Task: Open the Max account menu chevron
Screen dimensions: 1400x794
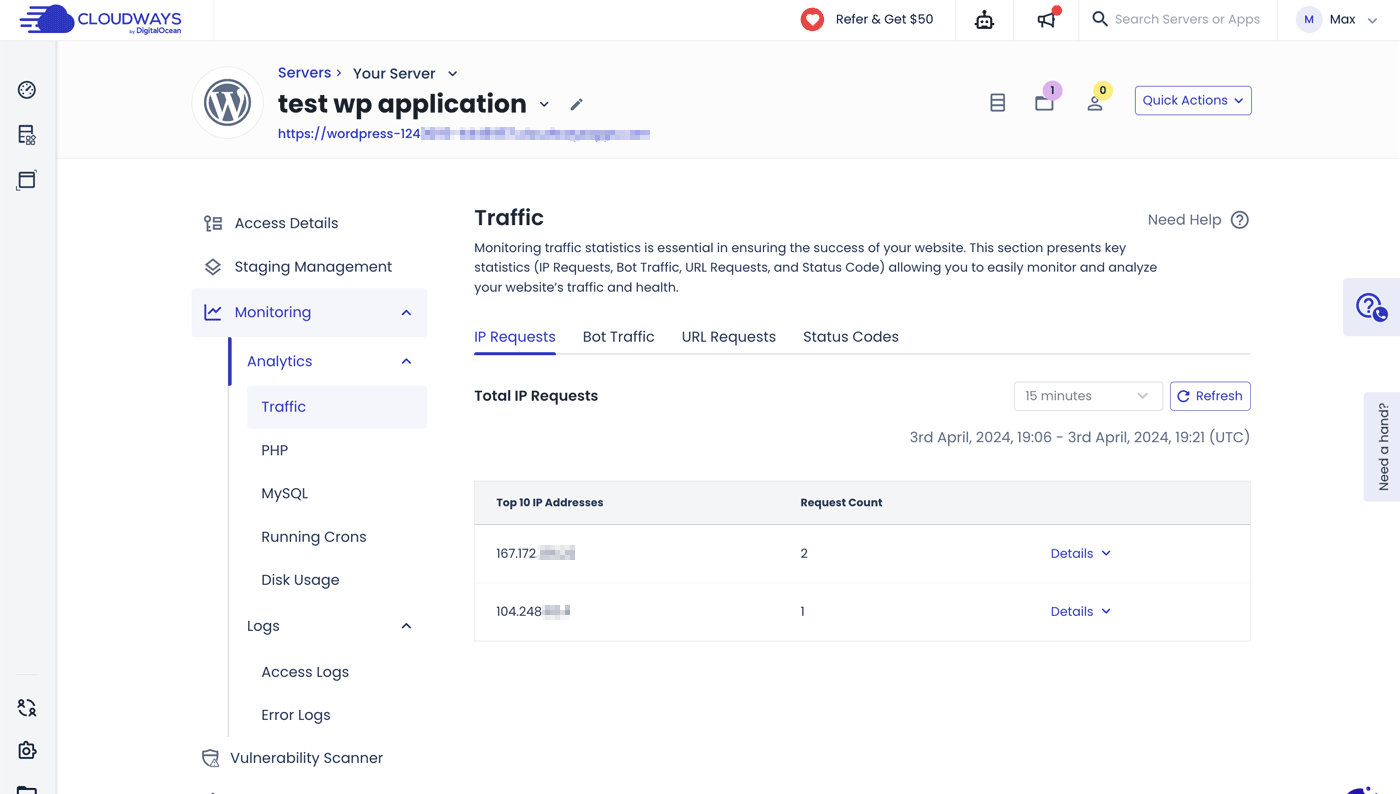Action: click(x=1372, y=20)
